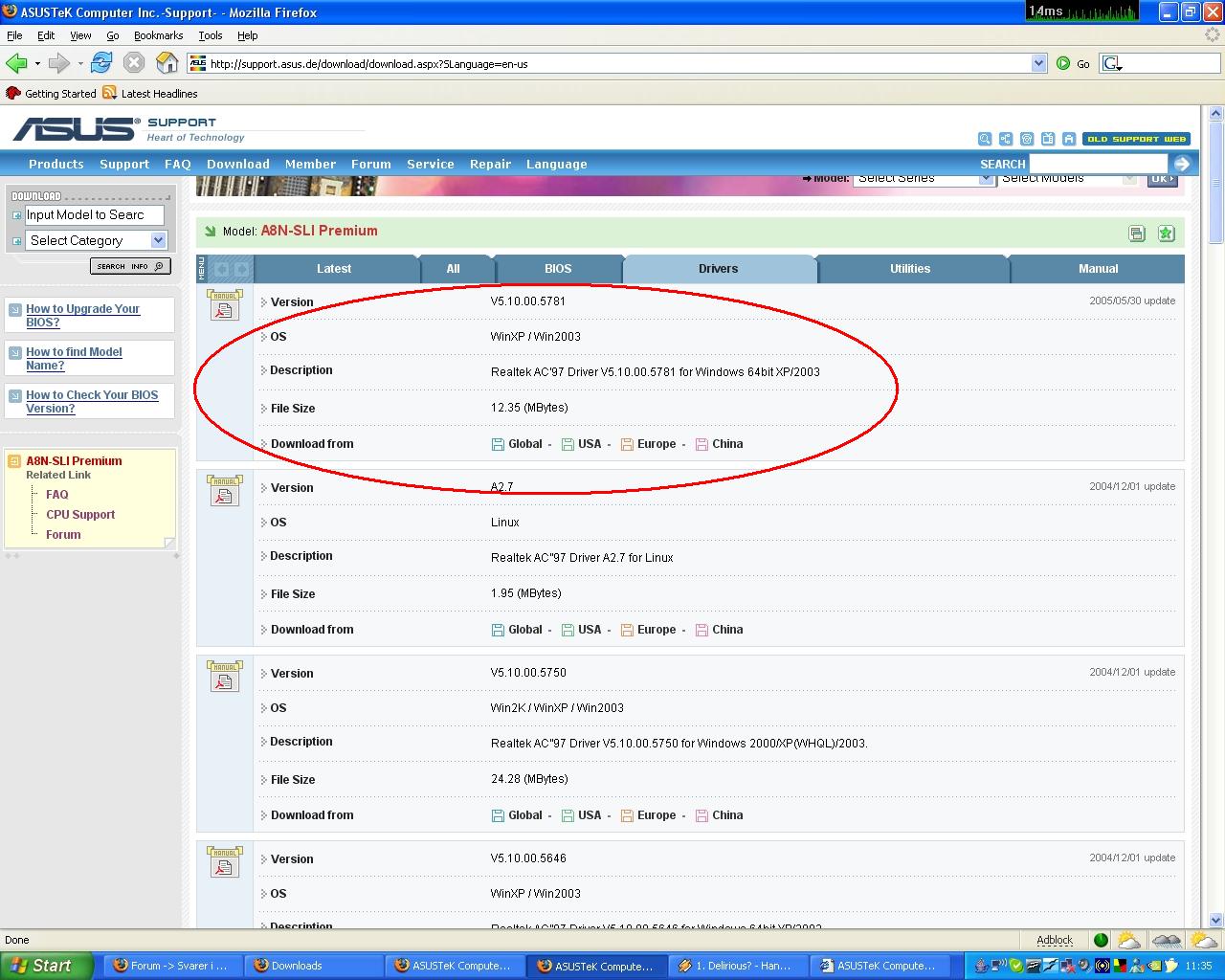Open the Select Category dropdown
1225x980 pixels.
97,240
